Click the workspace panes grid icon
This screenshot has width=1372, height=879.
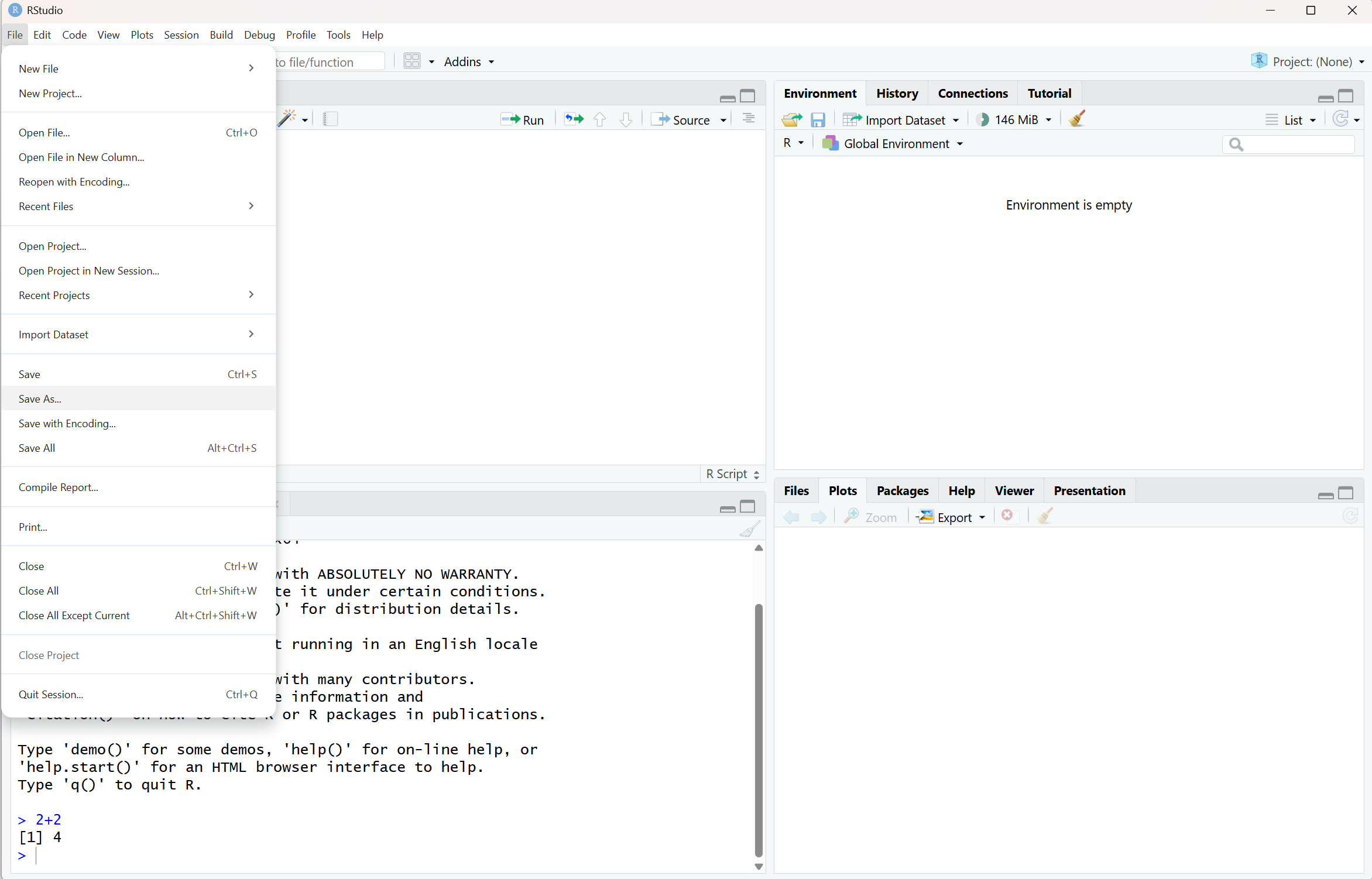[412, 61]
